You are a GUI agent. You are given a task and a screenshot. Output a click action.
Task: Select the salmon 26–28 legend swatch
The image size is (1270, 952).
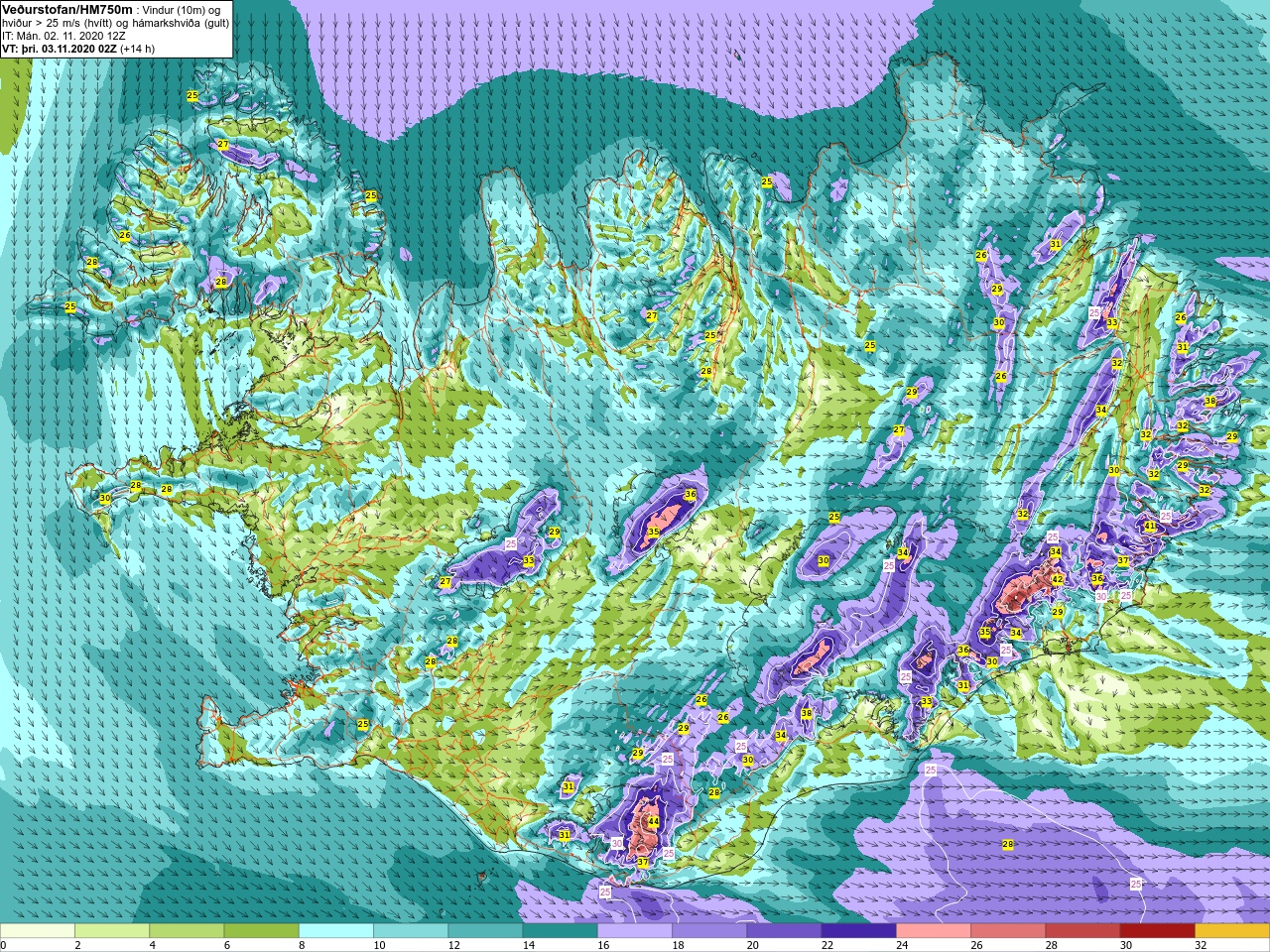[1008, 931]
